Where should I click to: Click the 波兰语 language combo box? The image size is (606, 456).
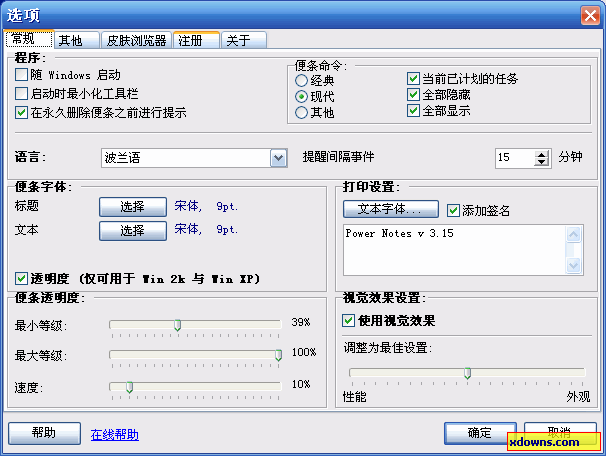(x=194, y=158)
